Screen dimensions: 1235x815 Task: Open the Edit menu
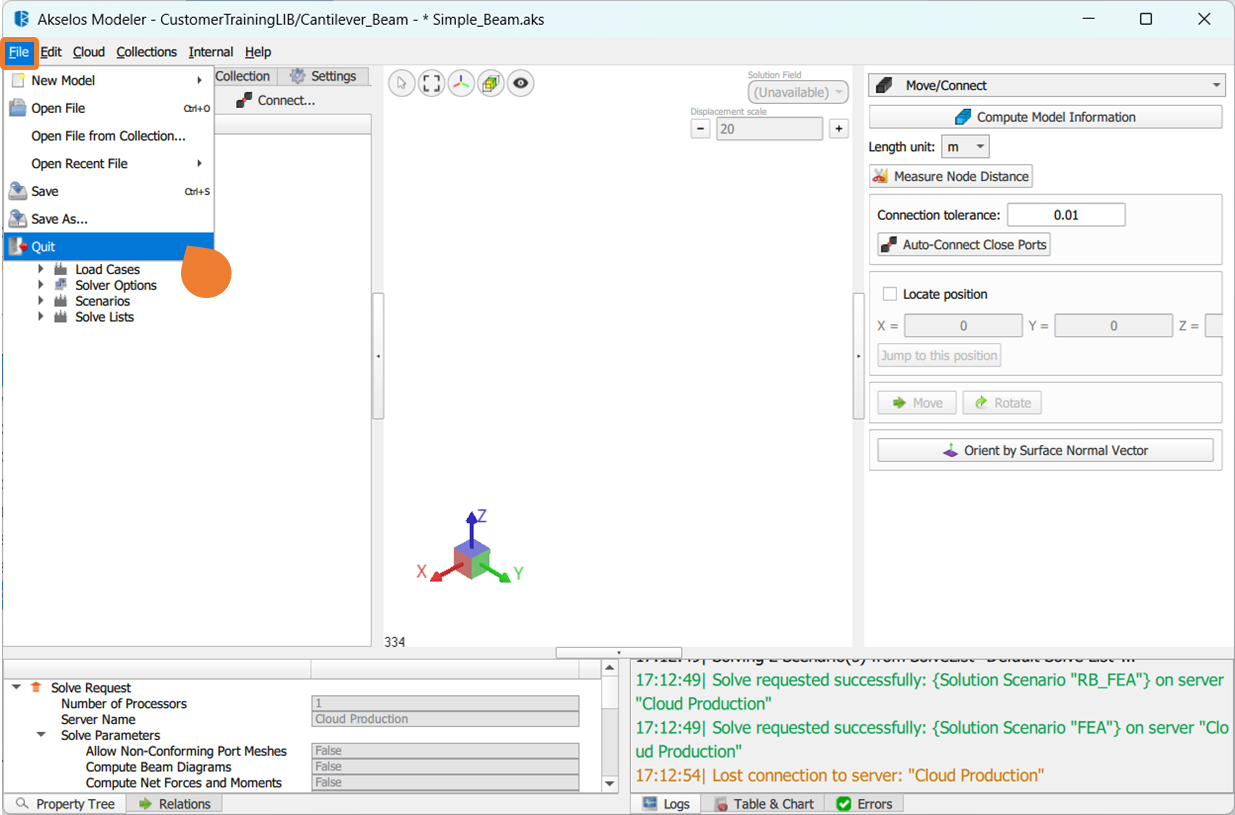click(51, 52)
